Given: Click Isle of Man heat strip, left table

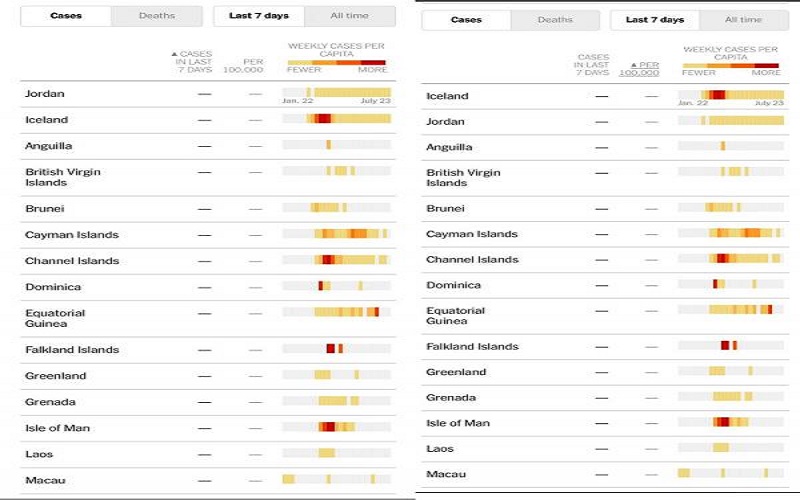Looking at the screenshot, I should tap(337, 427).
